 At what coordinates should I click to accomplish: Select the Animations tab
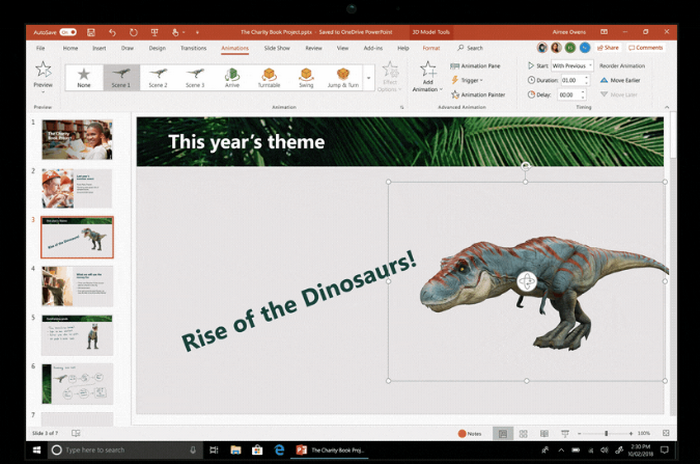coord(235,48)
